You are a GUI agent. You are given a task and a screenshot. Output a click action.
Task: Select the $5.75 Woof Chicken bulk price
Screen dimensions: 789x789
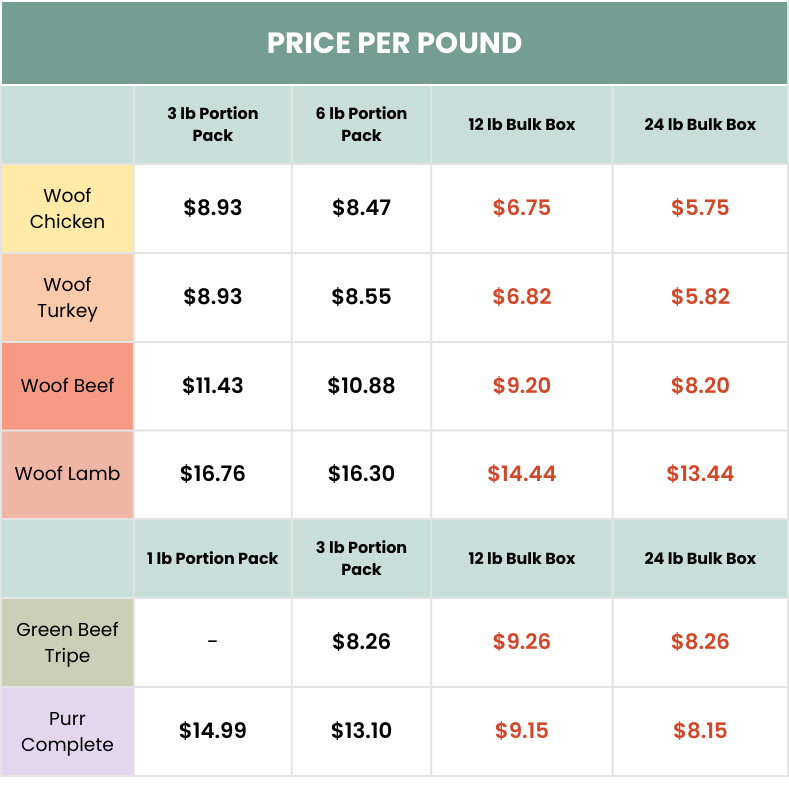[700, 208]
